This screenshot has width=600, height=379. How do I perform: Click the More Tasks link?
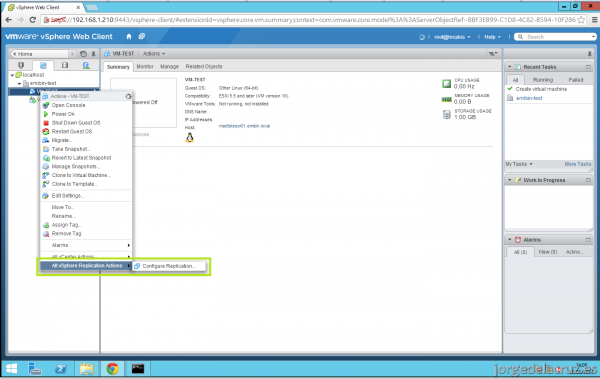point(578,164)
